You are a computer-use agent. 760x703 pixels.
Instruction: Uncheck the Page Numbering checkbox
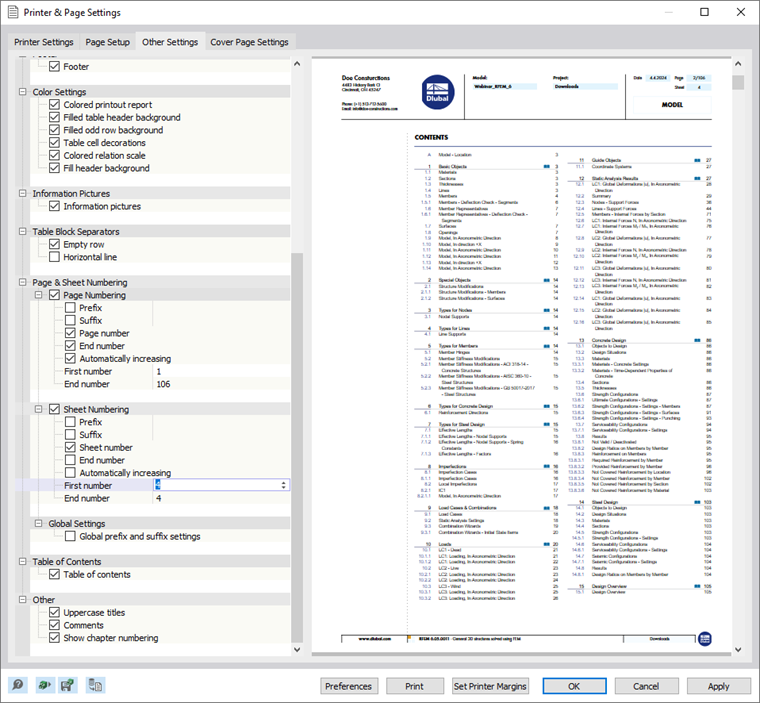(54, 295)
